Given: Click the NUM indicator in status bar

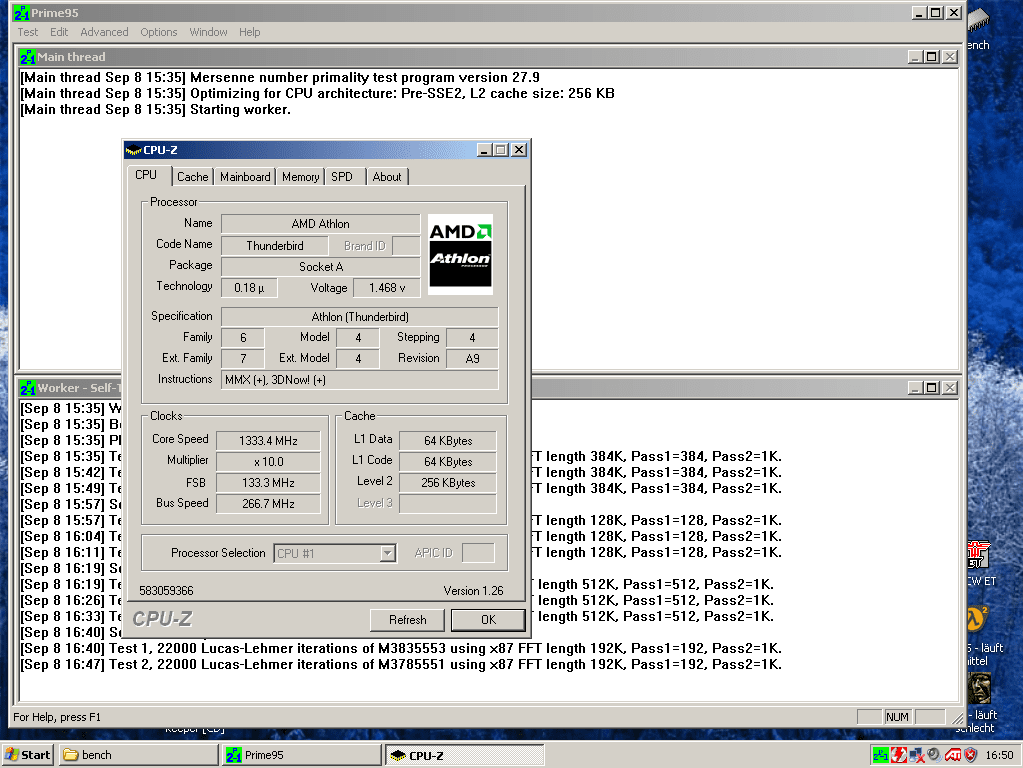Looking at the screenshot, I should tap(897, 717).
